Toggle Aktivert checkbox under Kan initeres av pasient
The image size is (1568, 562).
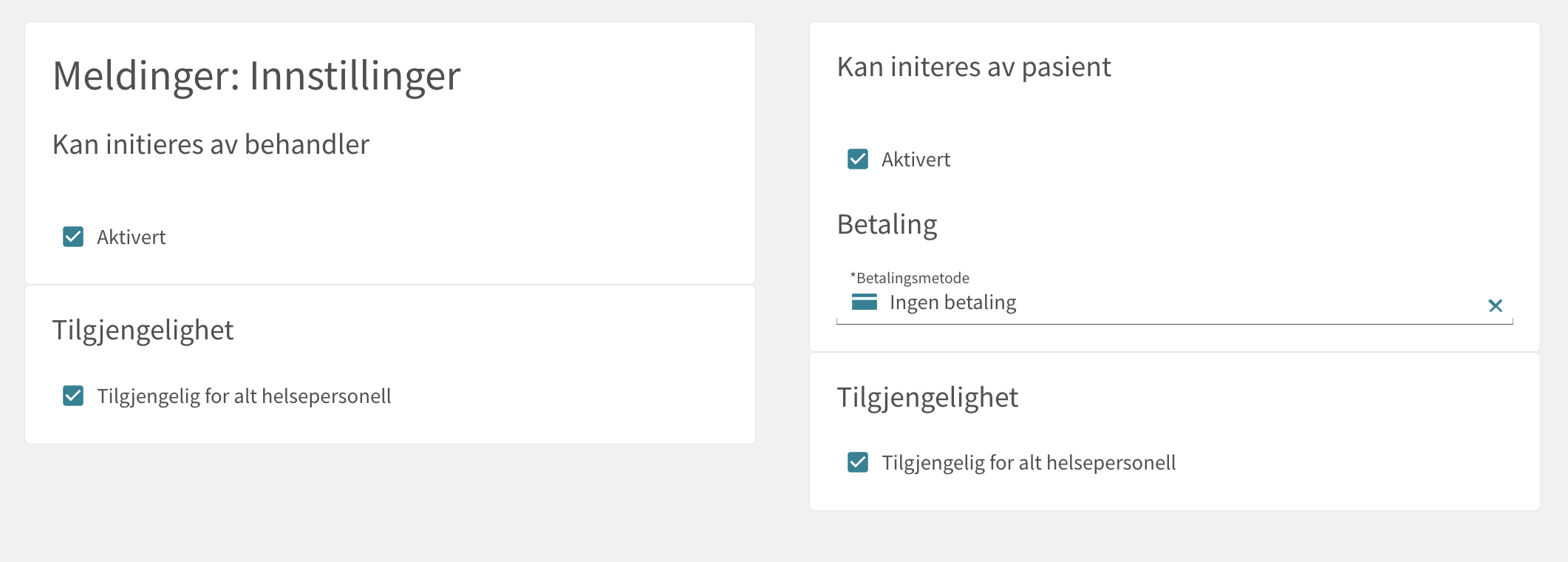click(x=858, y=159)
